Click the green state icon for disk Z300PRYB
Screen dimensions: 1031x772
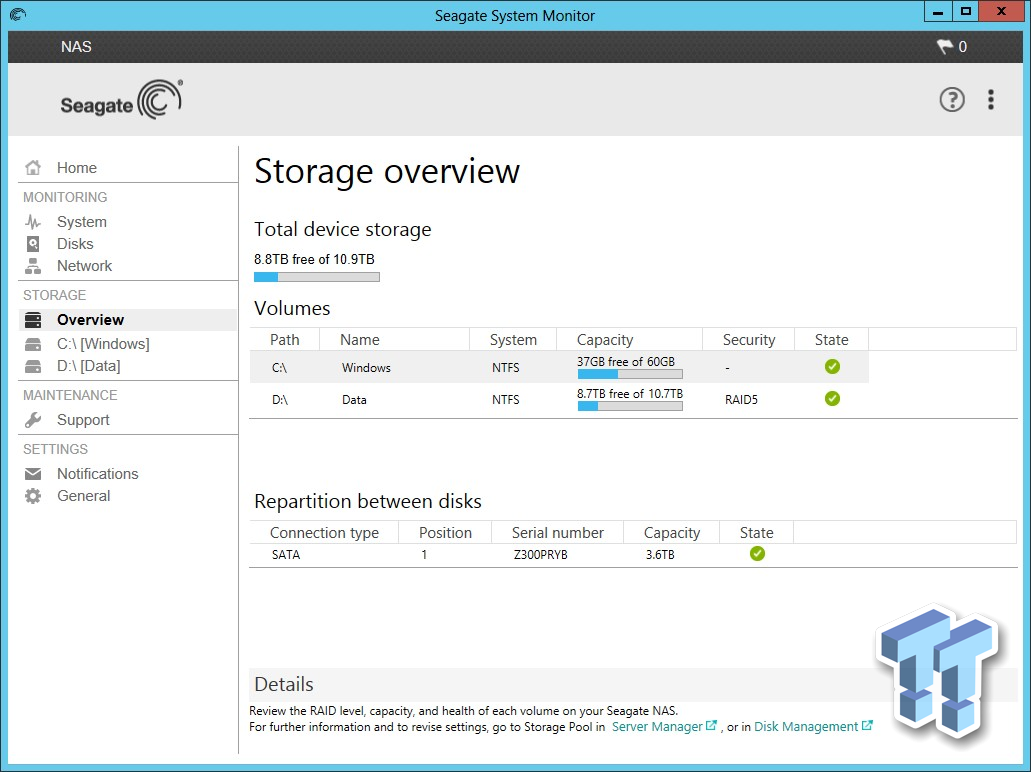(x=757, y=553)
